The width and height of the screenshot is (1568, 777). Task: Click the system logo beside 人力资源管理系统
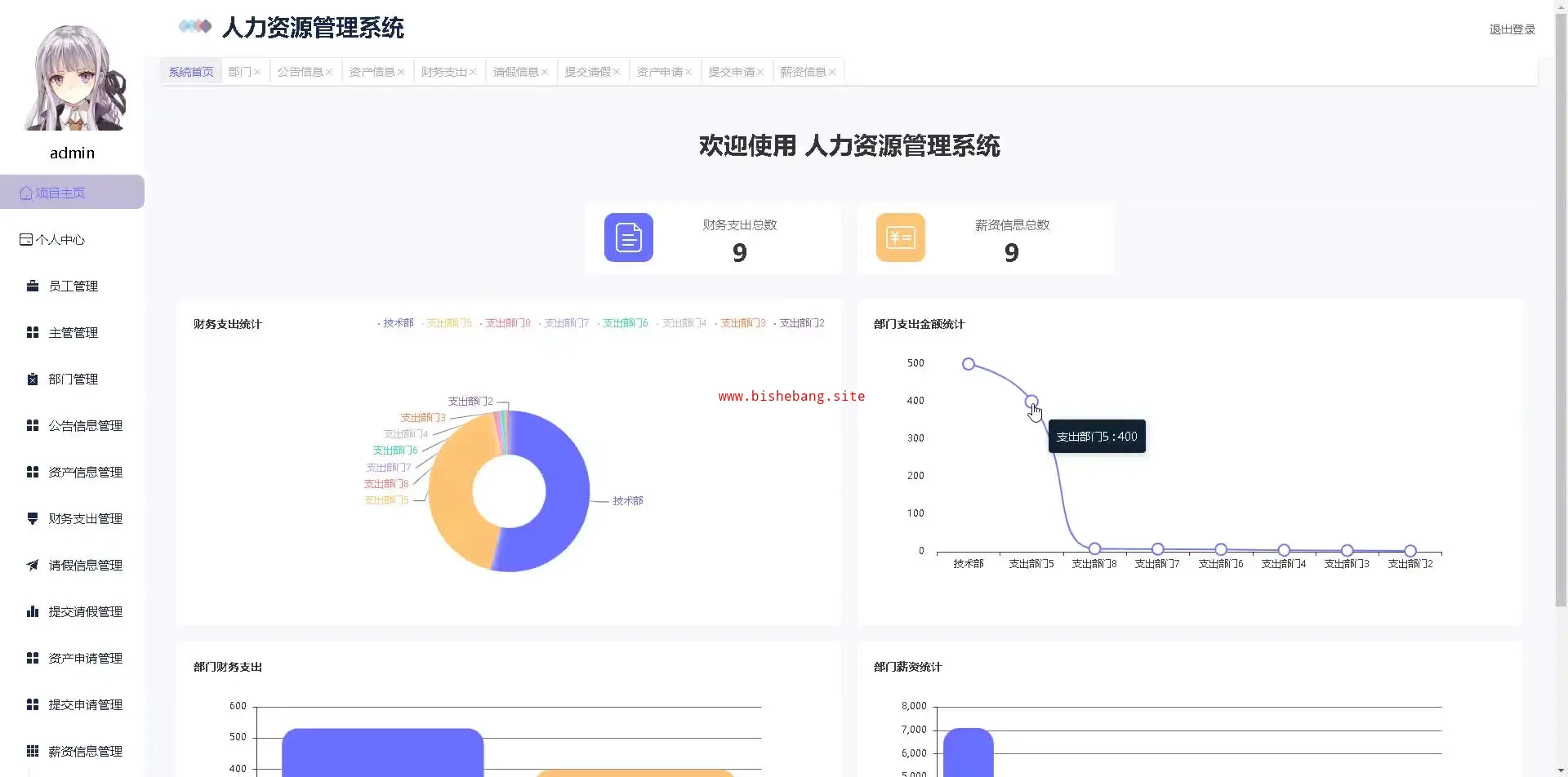(x=195, y=27)
